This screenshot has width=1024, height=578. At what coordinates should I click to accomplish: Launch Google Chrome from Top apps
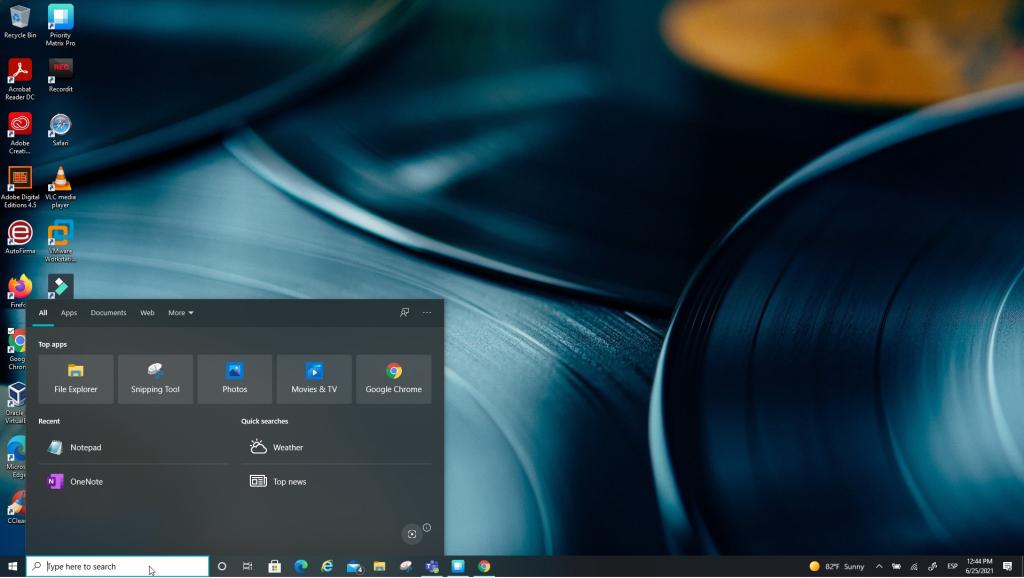click(x=394, y=379)
